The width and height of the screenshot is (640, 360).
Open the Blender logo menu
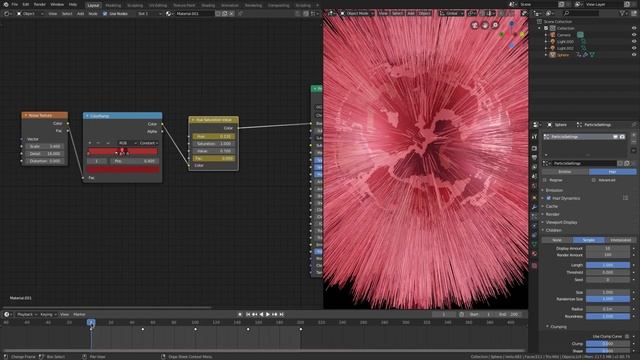(x=6, y=4)
